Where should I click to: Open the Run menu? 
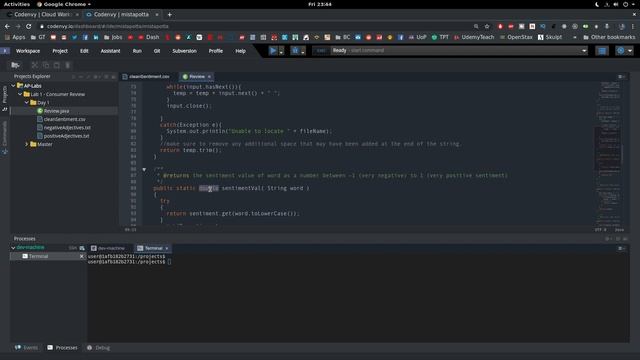pos(137,51)
